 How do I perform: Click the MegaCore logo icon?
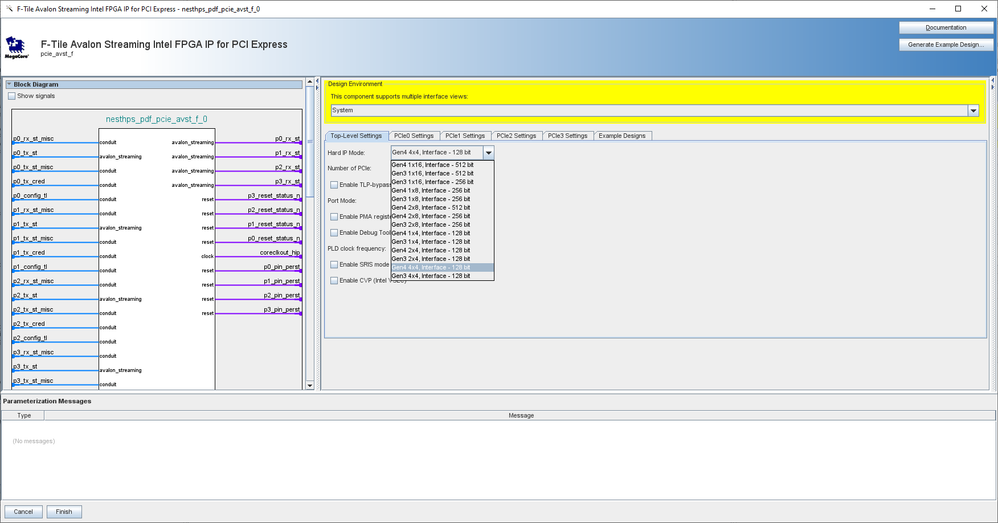[16, 48]
